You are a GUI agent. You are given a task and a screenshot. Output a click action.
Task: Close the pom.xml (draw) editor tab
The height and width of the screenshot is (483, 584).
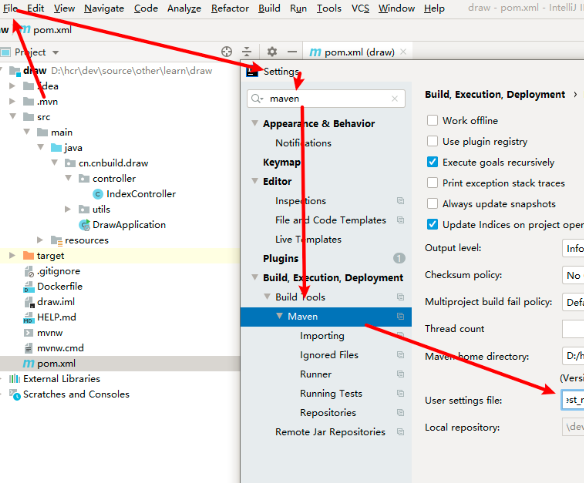click(x=403, y=52)
